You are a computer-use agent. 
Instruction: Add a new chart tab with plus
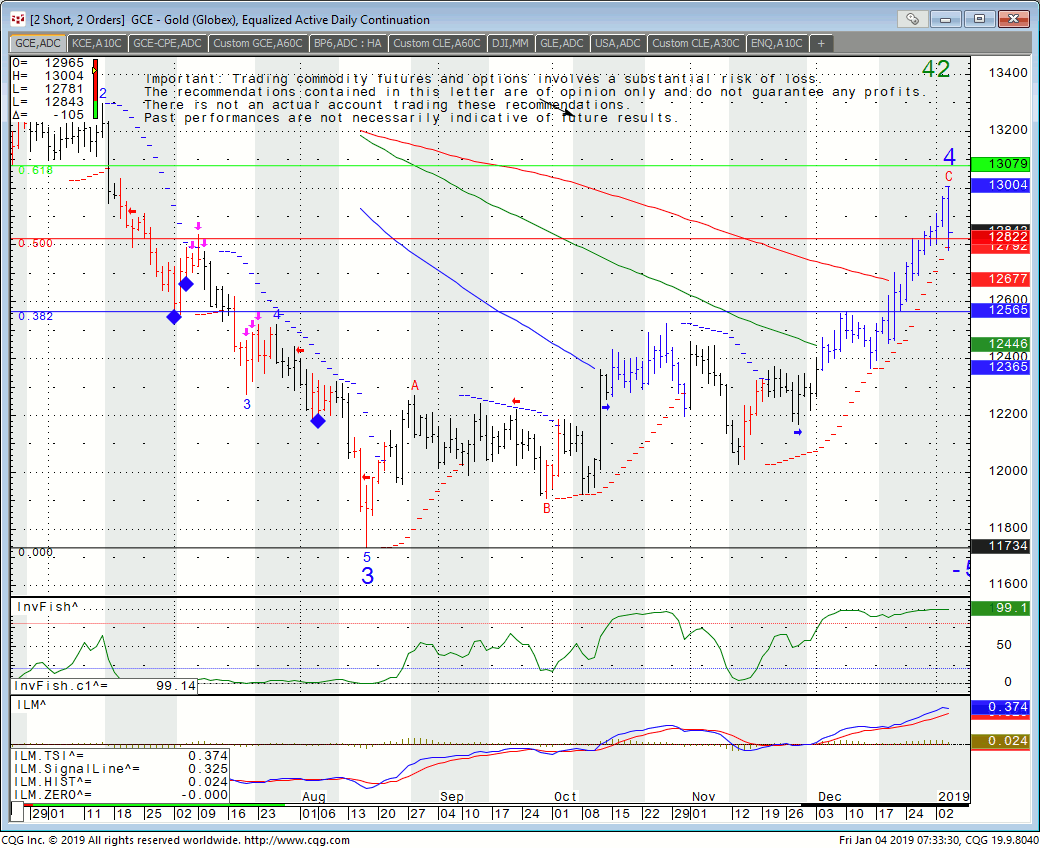pos(821,43)
